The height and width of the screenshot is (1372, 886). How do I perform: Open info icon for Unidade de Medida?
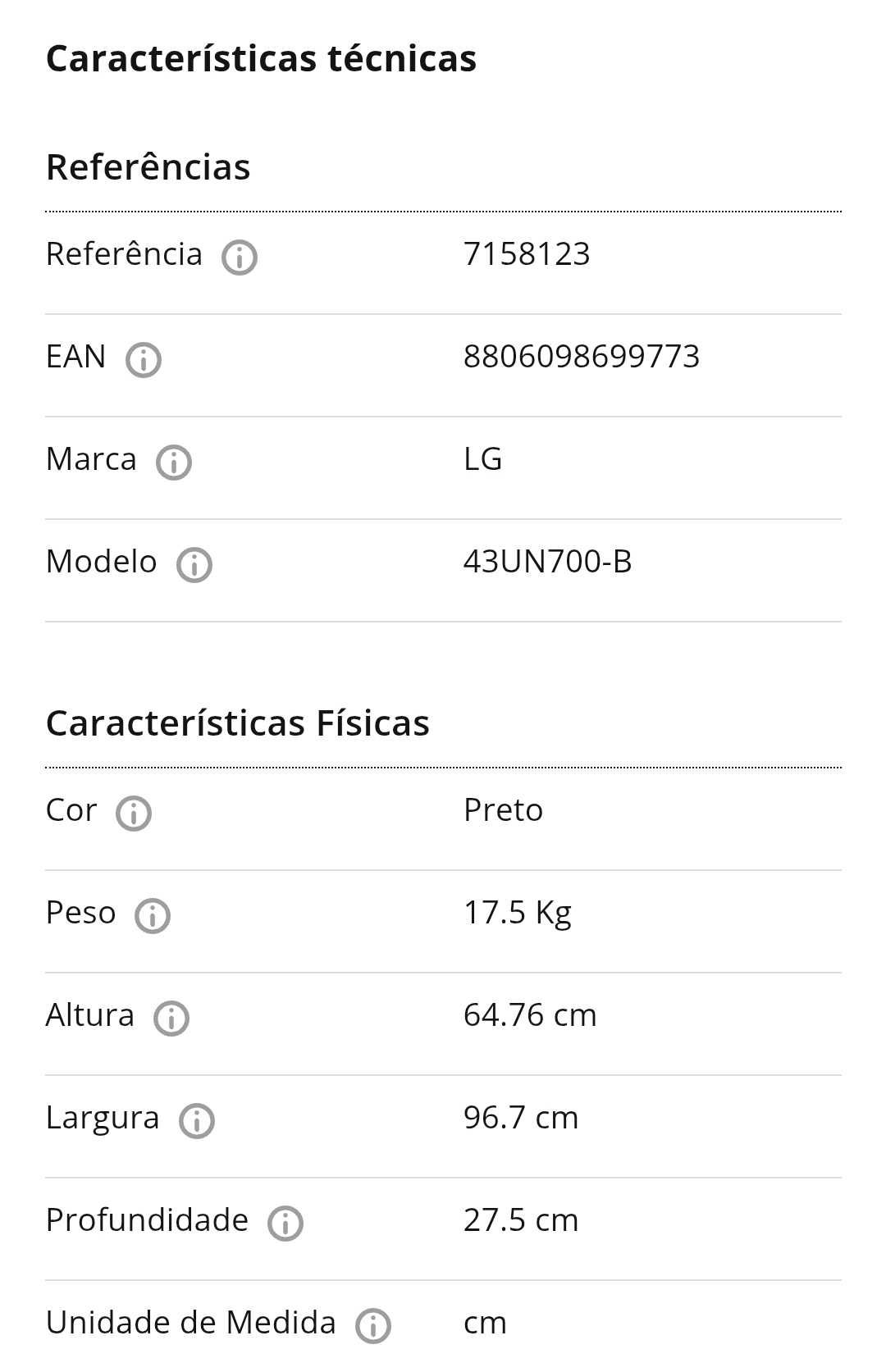(373, 1326)
